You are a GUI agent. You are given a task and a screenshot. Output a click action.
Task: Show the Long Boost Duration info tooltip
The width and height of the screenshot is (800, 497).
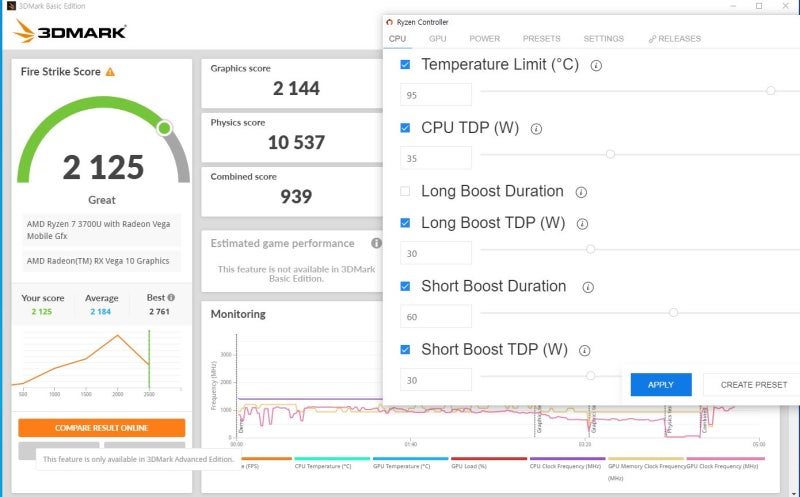pos(581,192)
